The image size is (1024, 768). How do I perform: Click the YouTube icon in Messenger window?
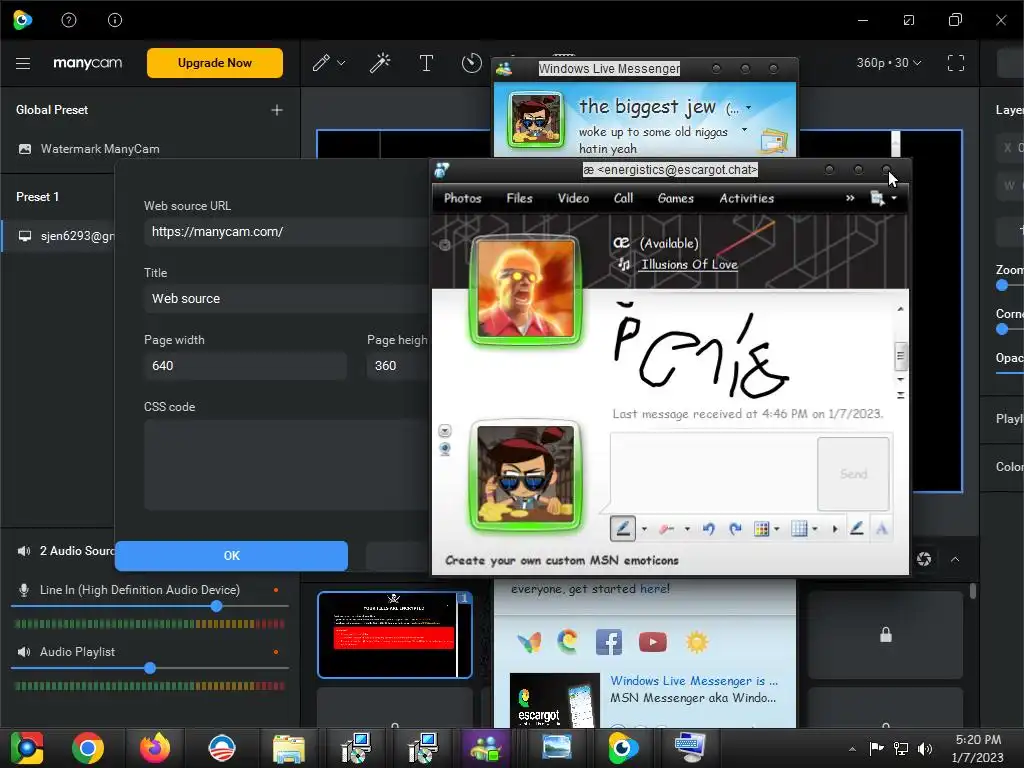coord(652,642)
